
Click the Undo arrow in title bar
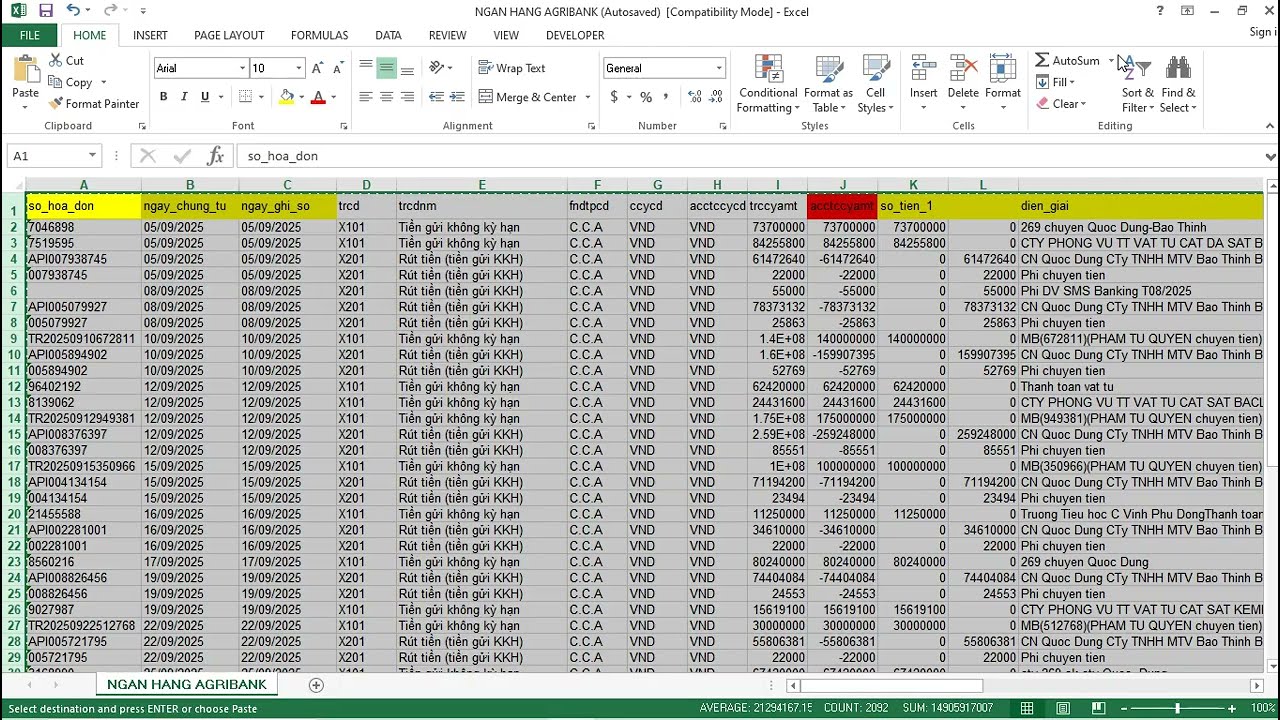[73, 11]
